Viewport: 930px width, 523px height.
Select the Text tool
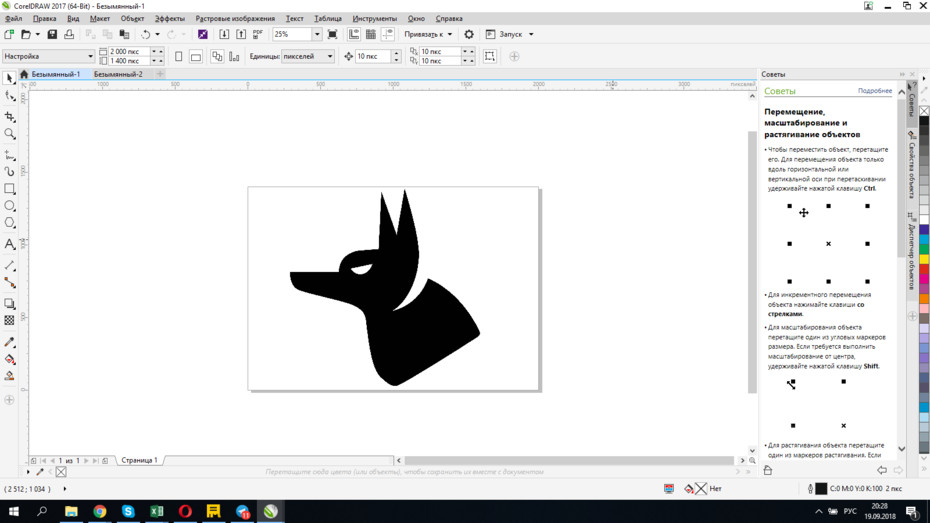9,244
